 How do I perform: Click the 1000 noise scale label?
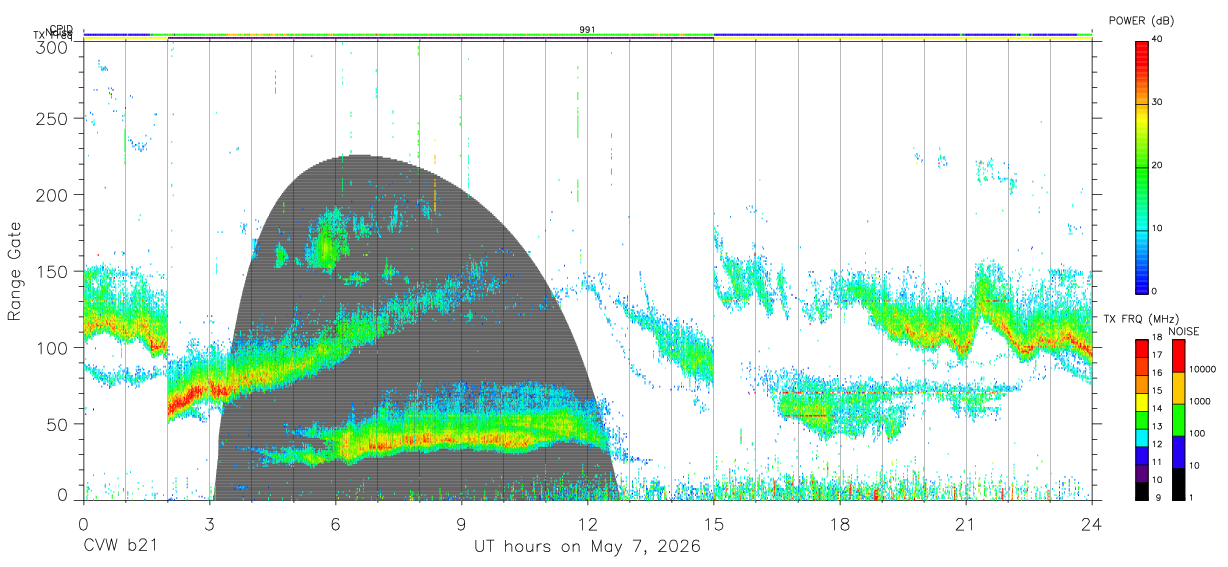click(x=1200, y=402)
